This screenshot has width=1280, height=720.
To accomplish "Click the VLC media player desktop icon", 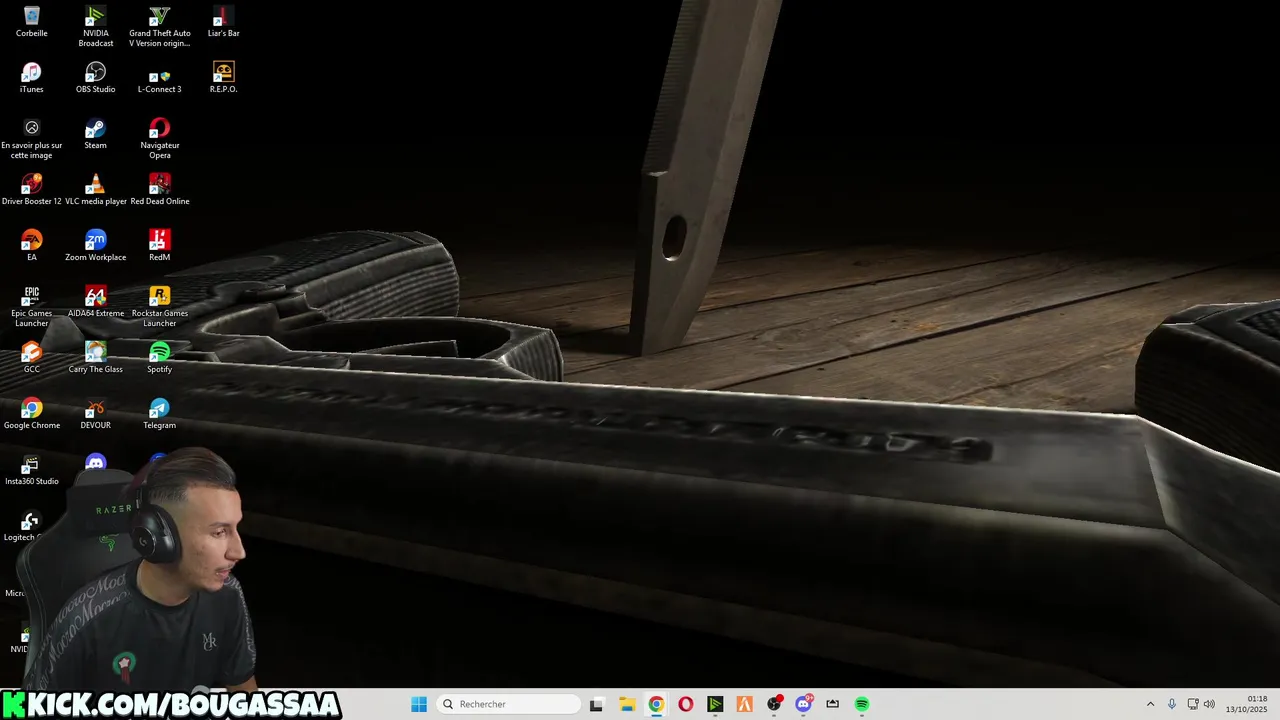I will click(x=96, y=189).
